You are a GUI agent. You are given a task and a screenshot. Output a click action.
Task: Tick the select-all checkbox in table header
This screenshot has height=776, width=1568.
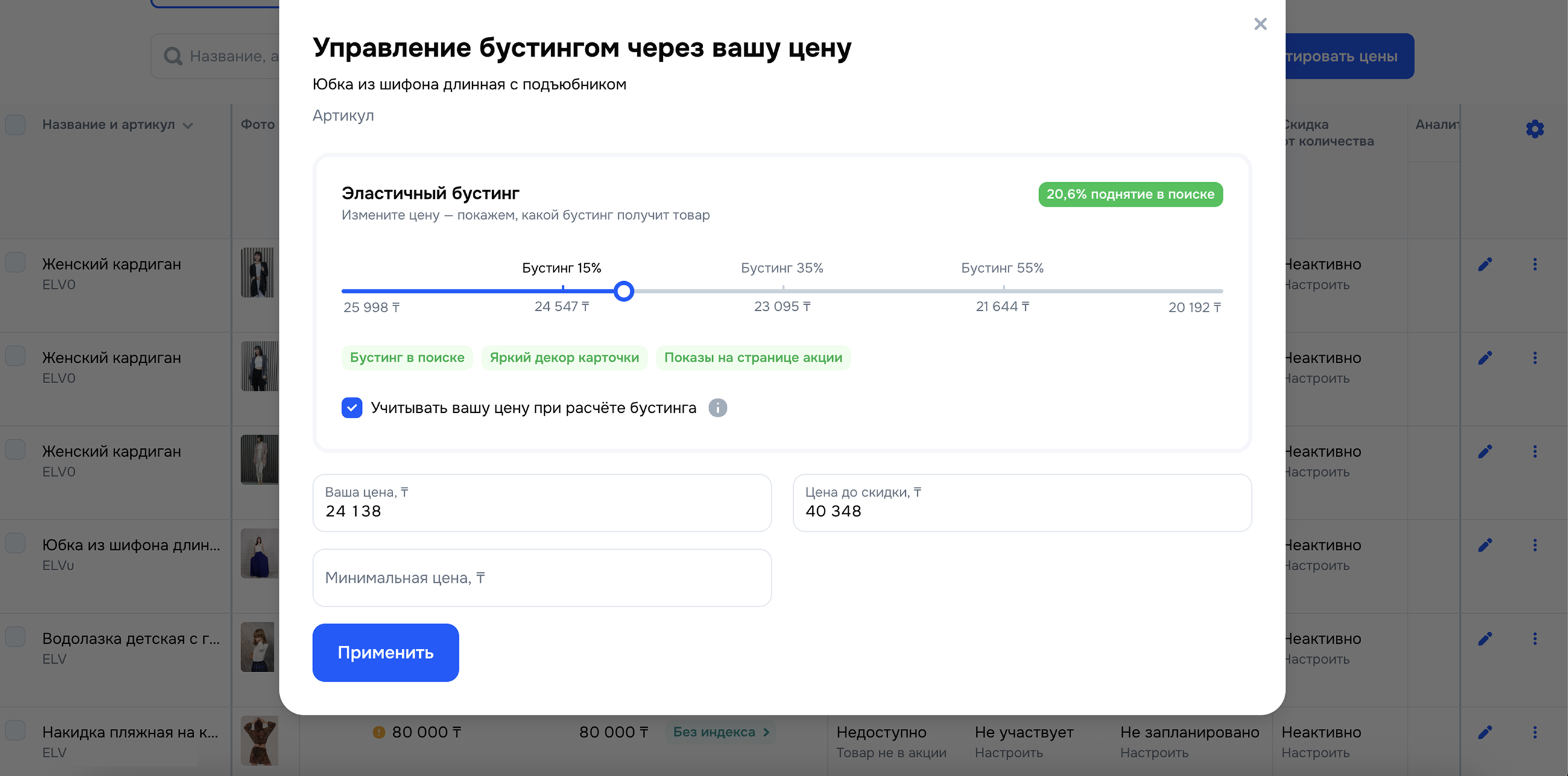15,124
